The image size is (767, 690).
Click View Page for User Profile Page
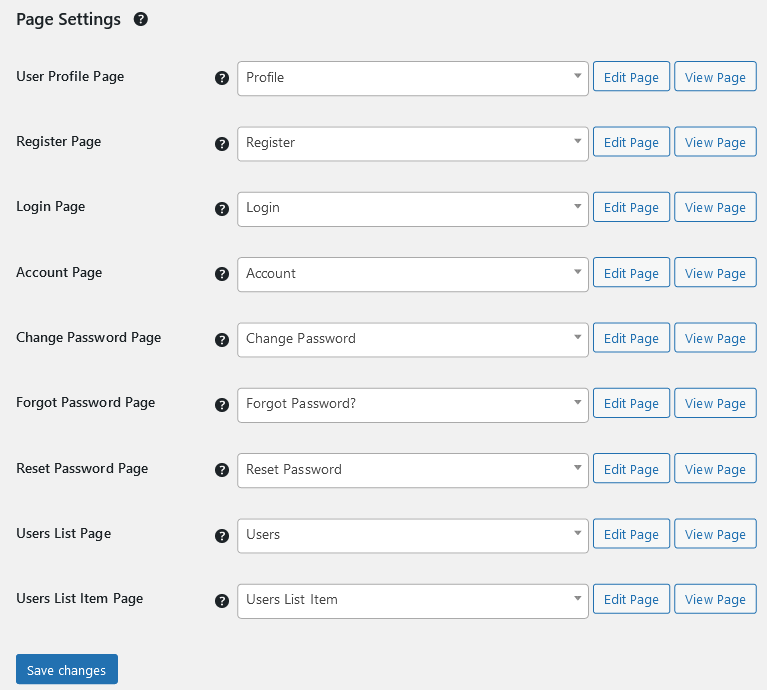(715, 76)
